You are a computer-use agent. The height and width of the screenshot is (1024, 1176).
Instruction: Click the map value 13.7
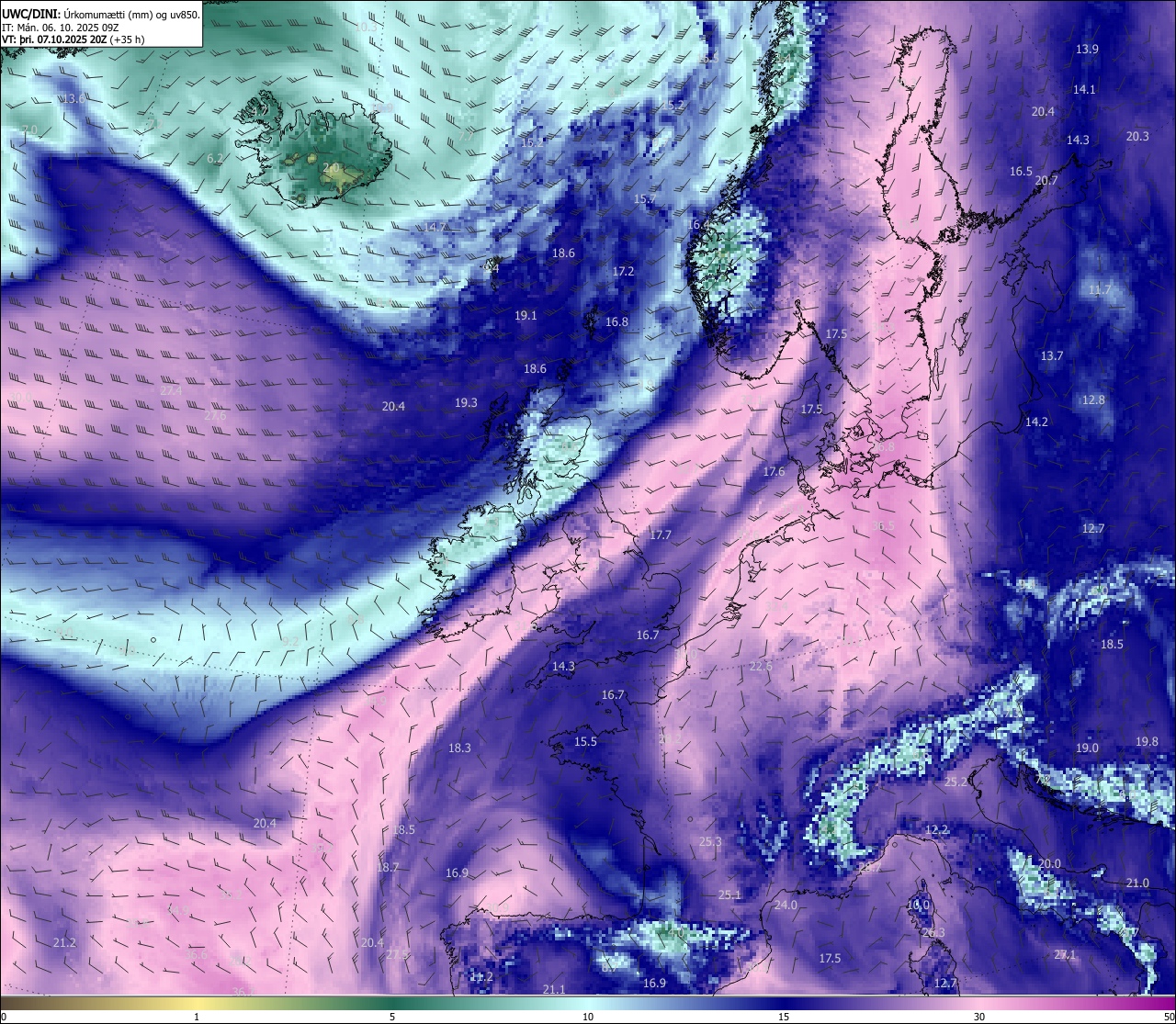click(1052, 355)
